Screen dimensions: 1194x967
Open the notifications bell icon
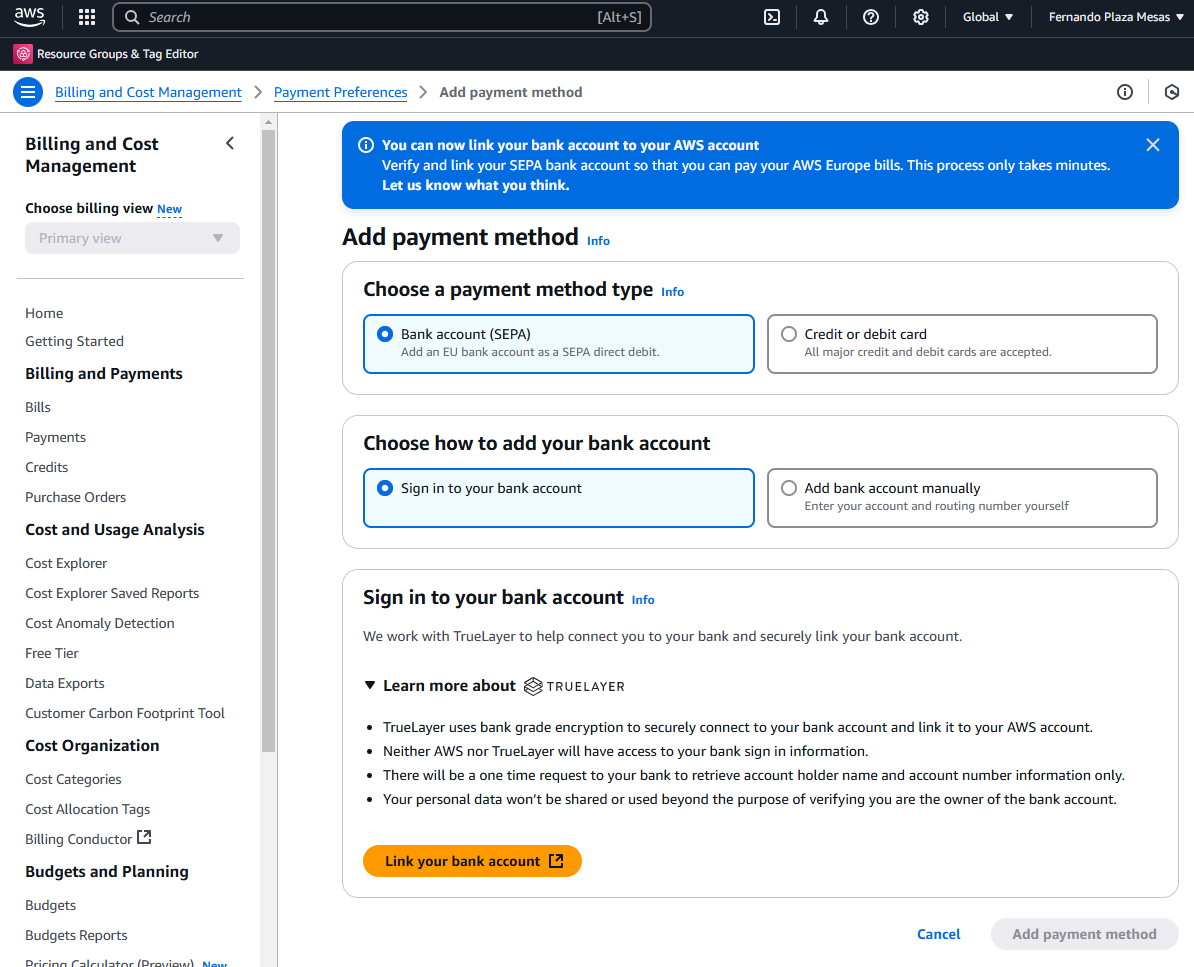(820, 17)
